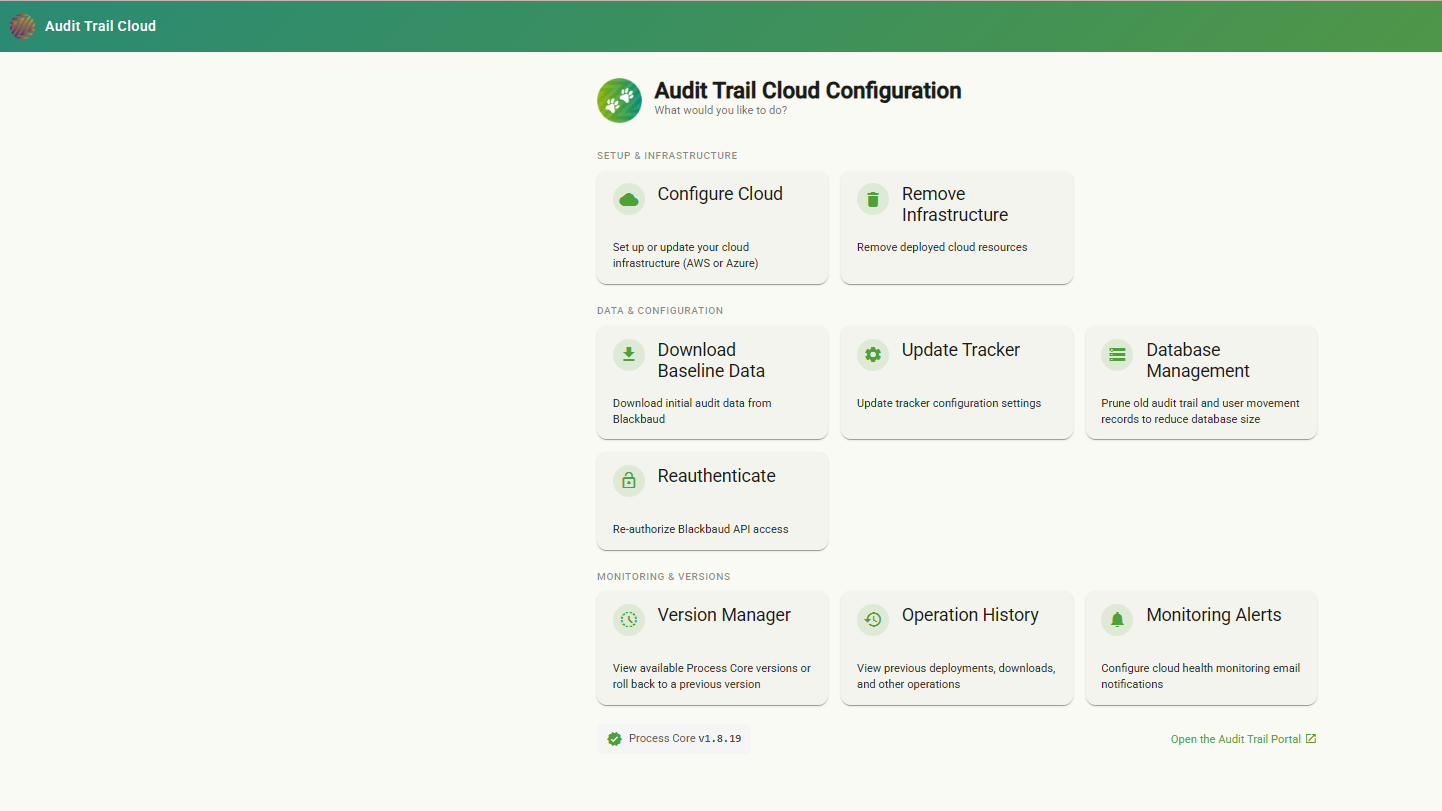Click the database storage icon
The width and height of the screenshot is (1442, 811).
click(1117, 354)
